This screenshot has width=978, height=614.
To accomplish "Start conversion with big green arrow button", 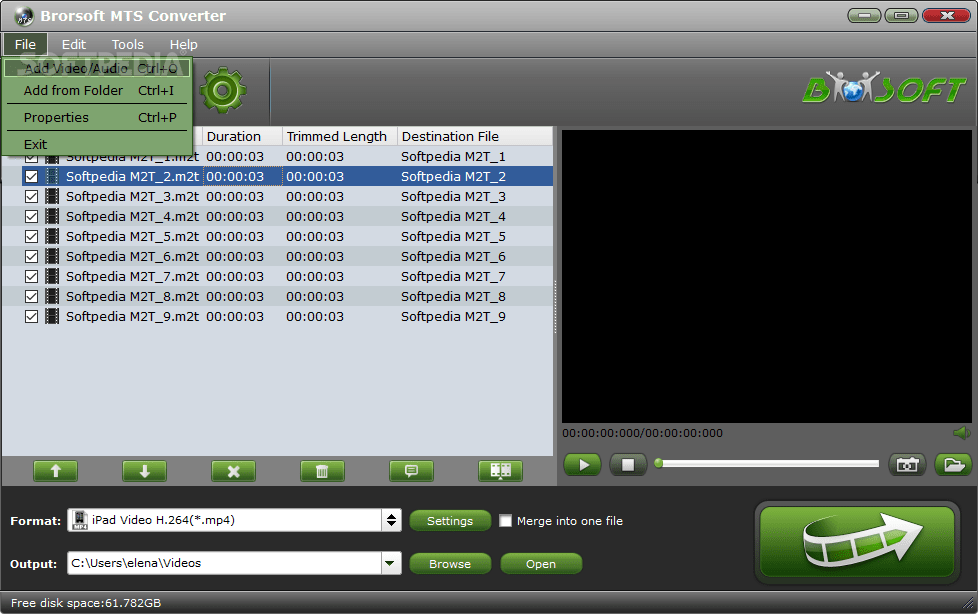I will [x=857, y=542].
